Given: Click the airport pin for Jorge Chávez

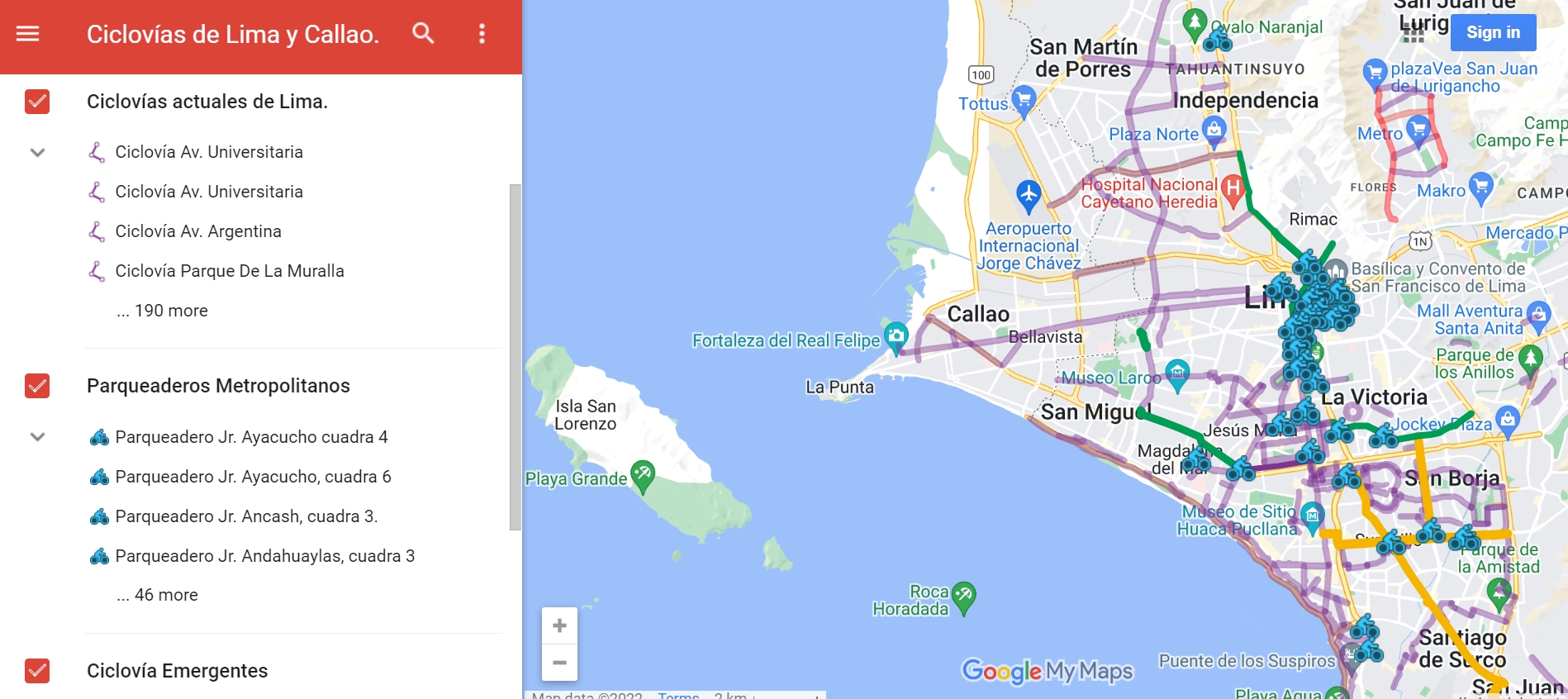Looking at the screenshot, I should (x=1029, y=197).
